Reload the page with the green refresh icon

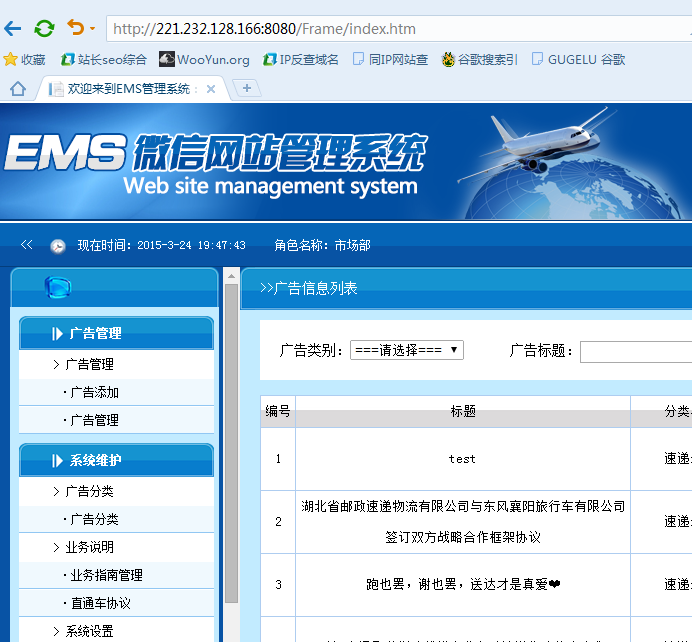coord(44,29)
